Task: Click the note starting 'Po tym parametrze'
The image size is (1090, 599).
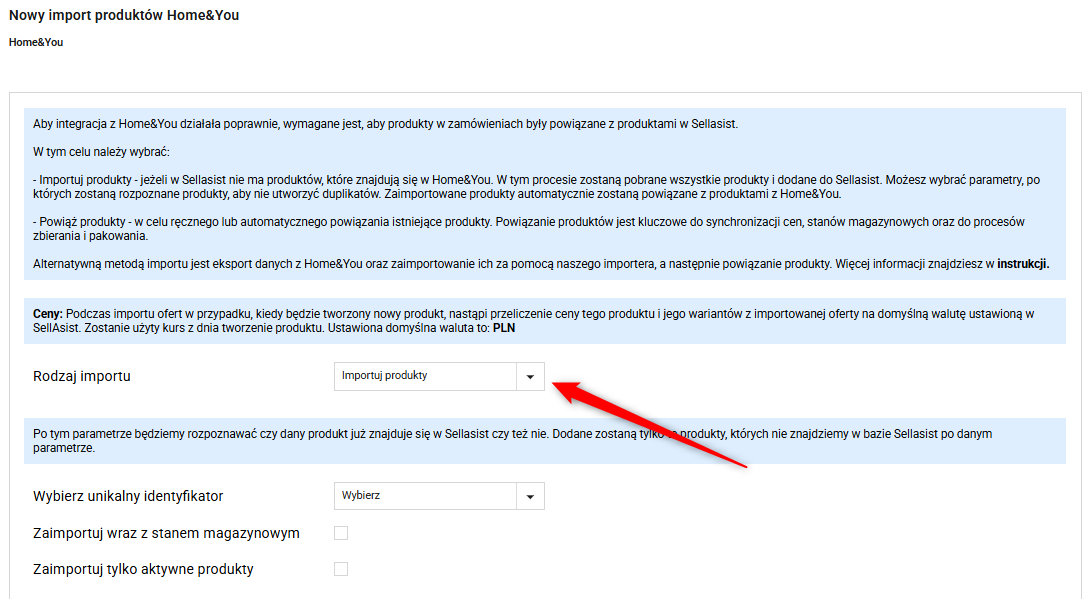Action: click(x=512, y=441)
